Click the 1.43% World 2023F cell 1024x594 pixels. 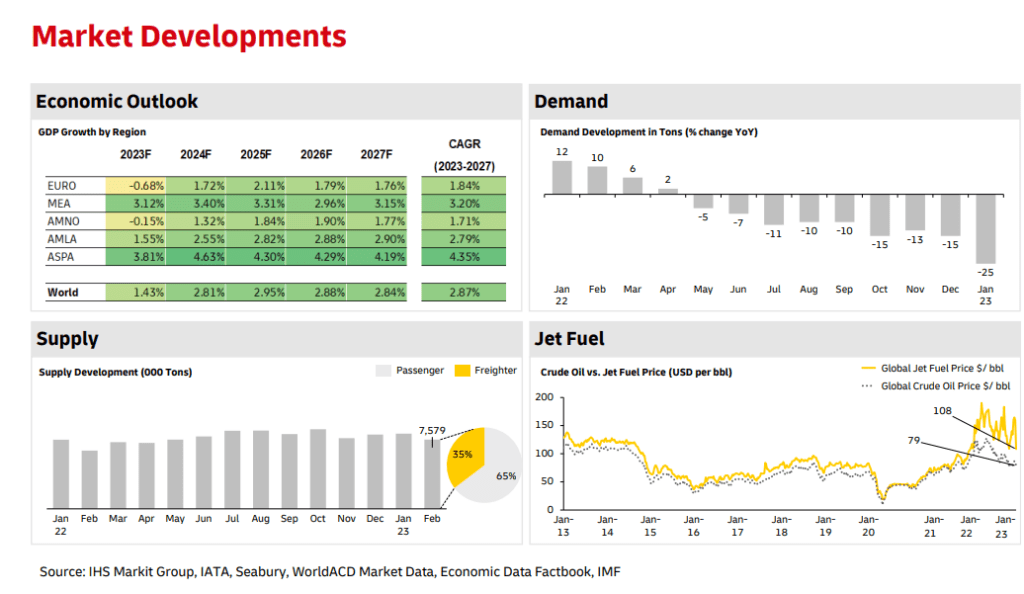point(136,292)
